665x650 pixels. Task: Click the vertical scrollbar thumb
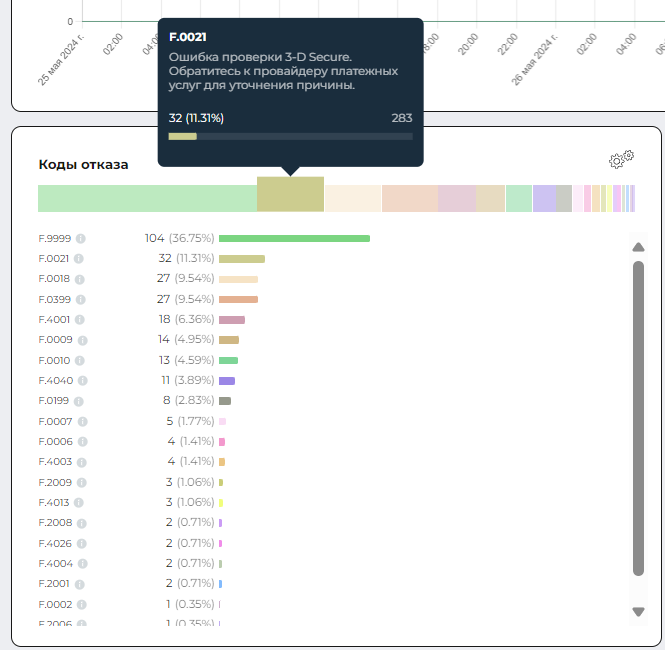[x=638, y=418]
